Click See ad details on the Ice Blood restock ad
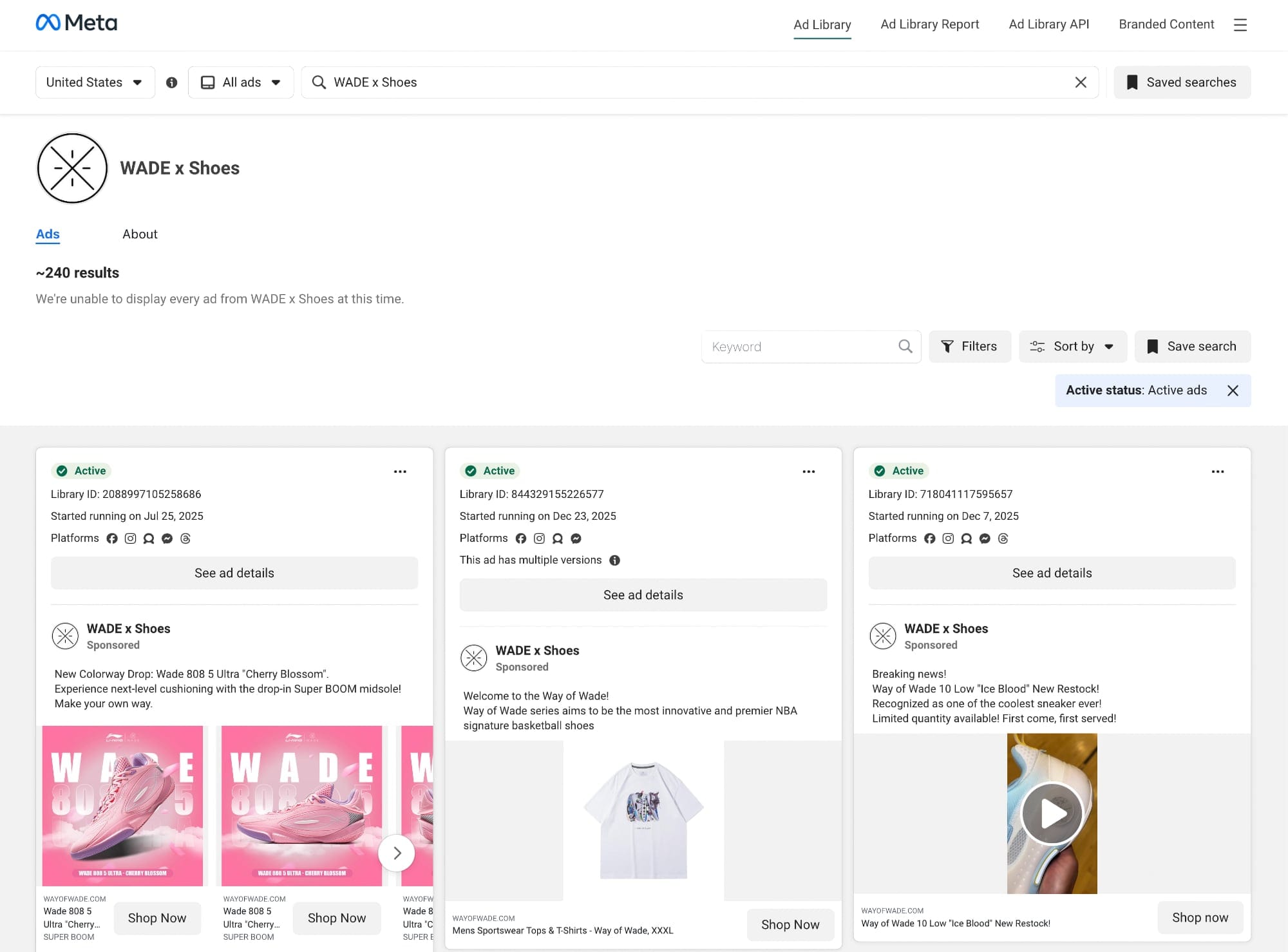 coord(1052,573)
